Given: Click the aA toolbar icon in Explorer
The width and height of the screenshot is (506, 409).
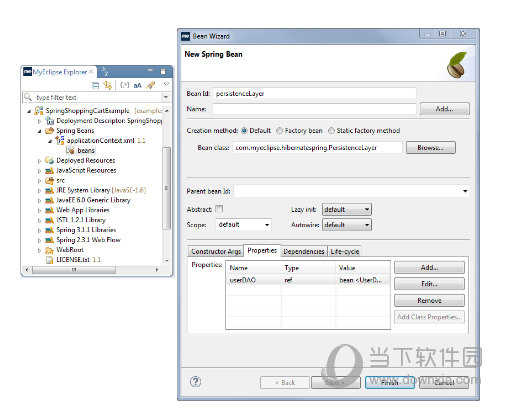Looking at the screenshot, I should [x=137, y=86].
